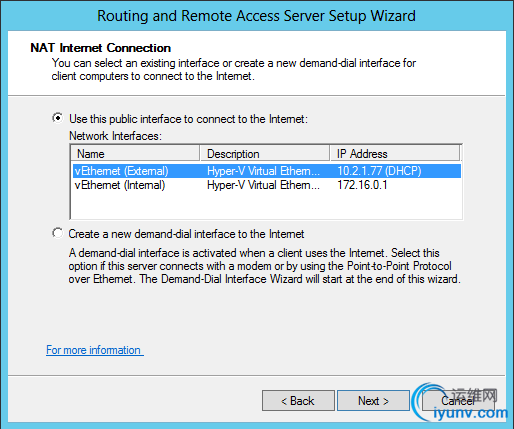Sort the list by the Description column header

coord(265,153)
